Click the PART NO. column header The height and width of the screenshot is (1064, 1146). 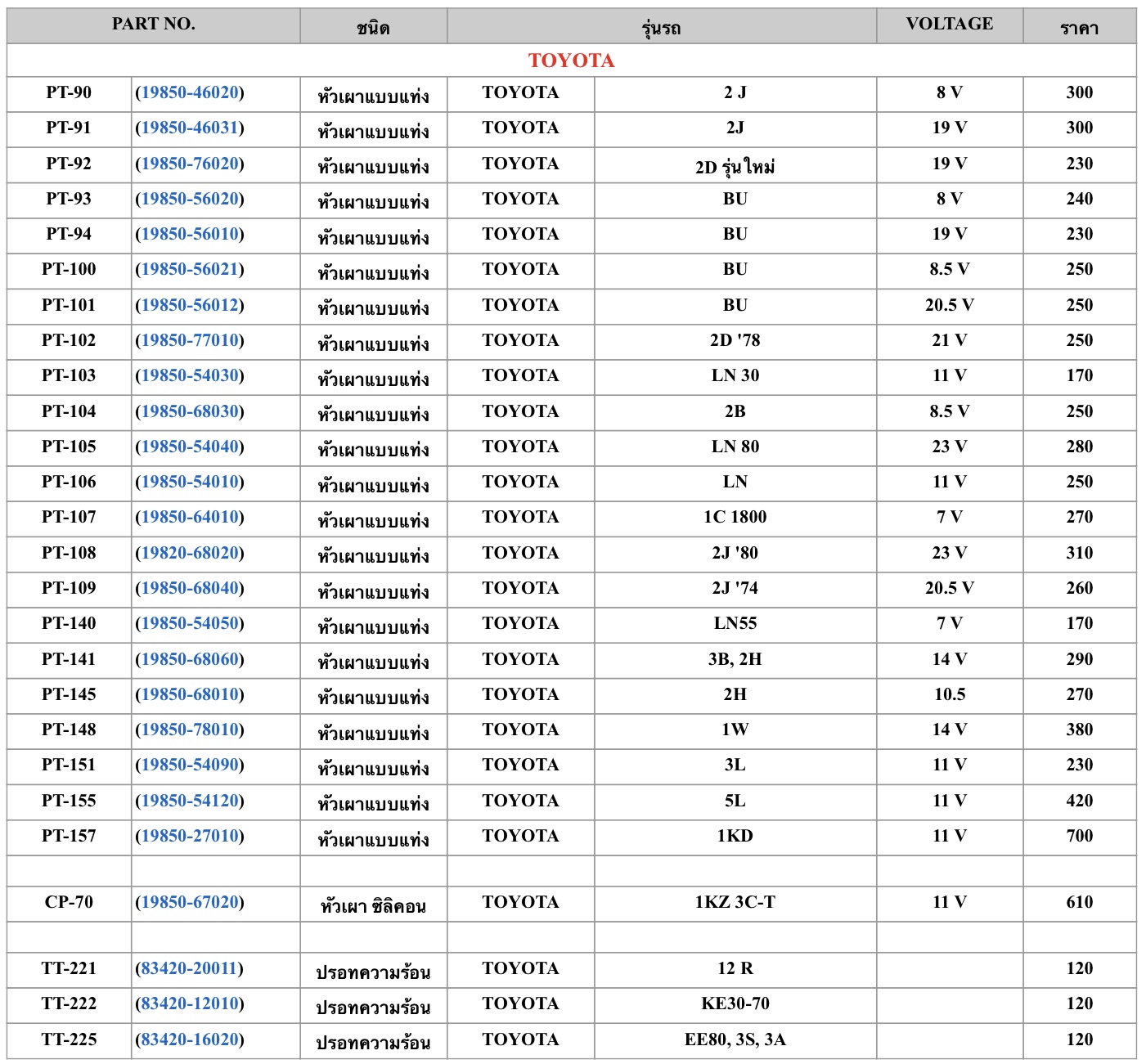point(154,25)
